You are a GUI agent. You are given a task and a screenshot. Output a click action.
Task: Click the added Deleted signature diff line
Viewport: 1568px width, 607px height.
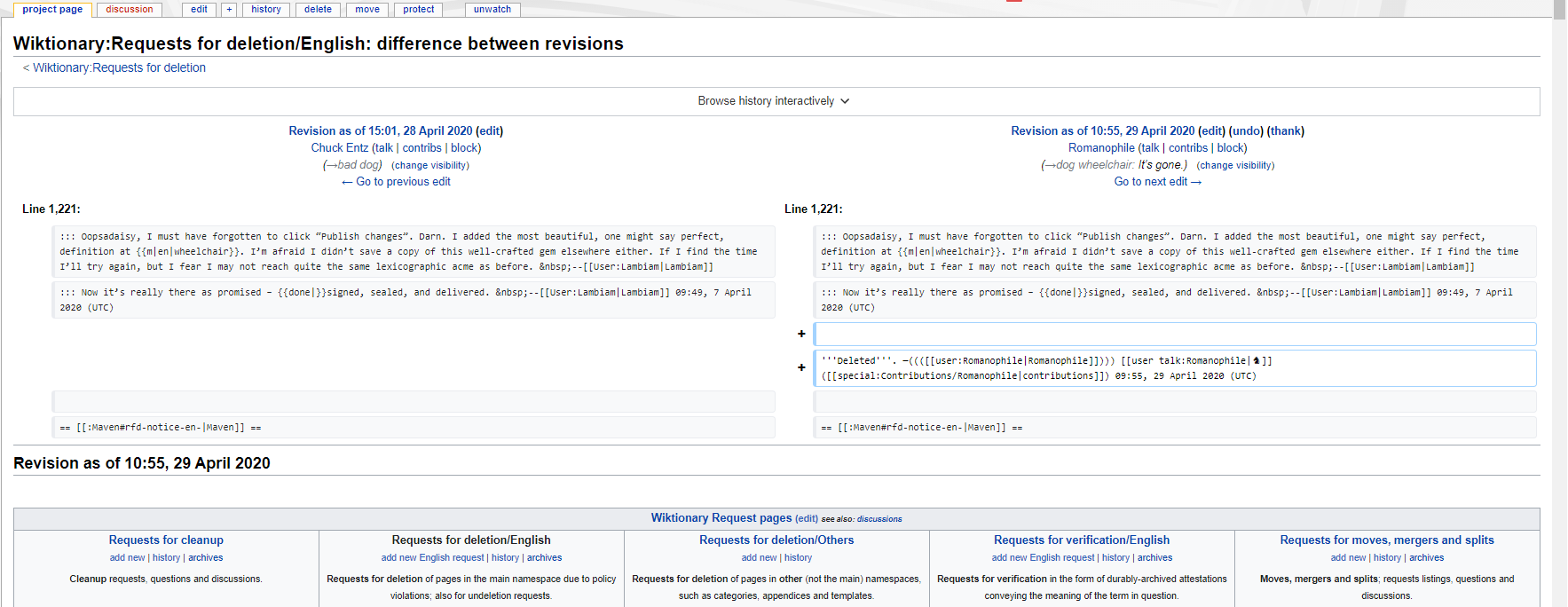pyautogui.click(x=1175, y=368)
